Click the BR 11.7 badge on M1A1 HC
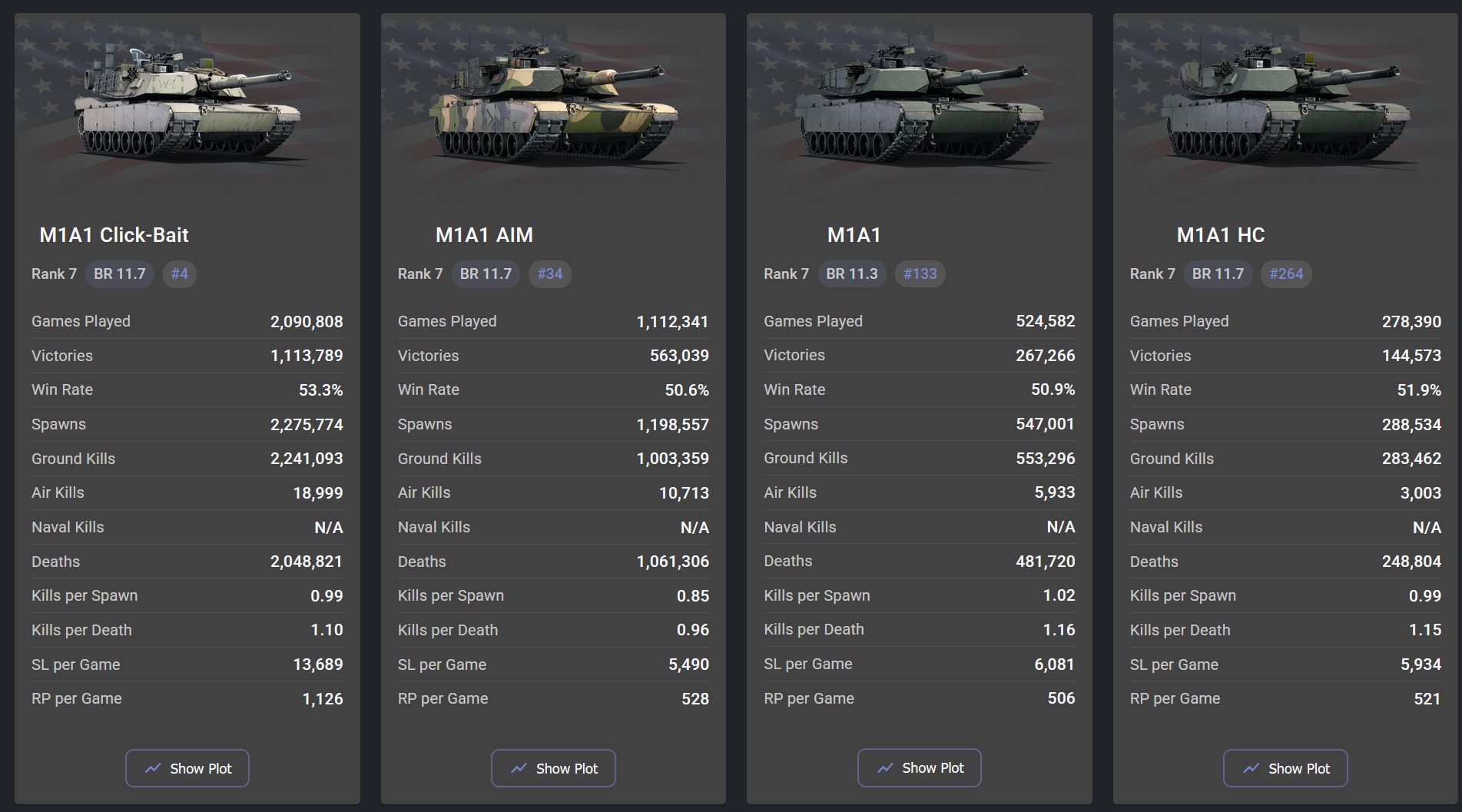The image size is (1462, 812). pyautogui.click(x=1218, y=274)
